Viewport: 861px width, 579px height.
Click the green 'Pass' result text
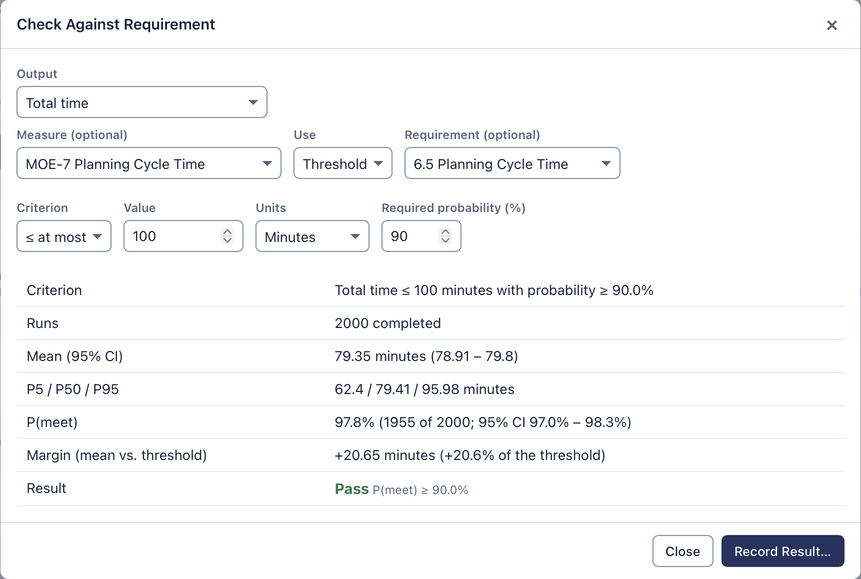(351, 489)
